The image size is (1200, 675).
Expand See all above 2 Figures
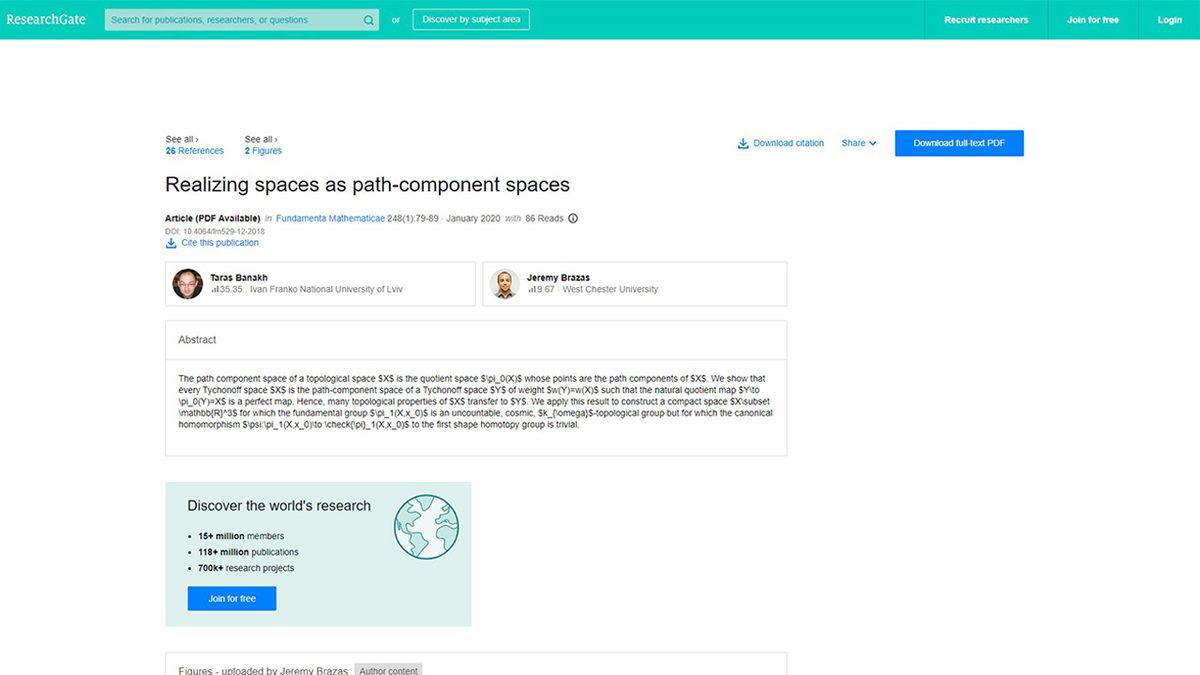coord(259,139)
